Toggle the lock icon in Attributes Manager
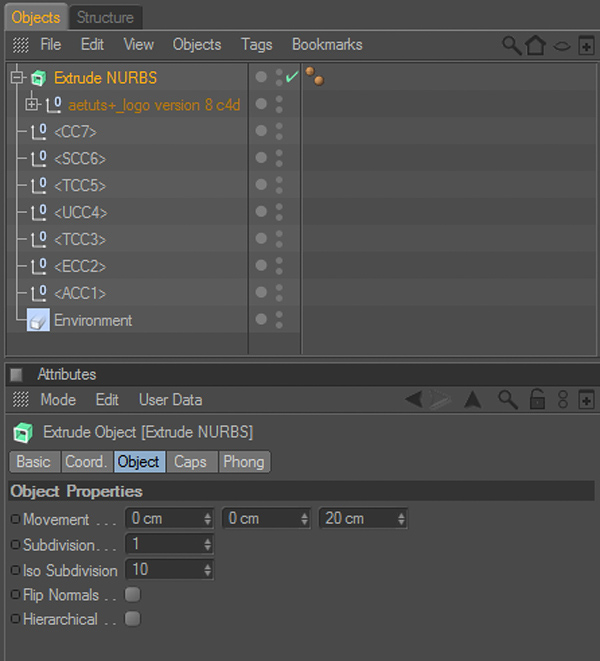Screen dimensions: 600x661 537,399
